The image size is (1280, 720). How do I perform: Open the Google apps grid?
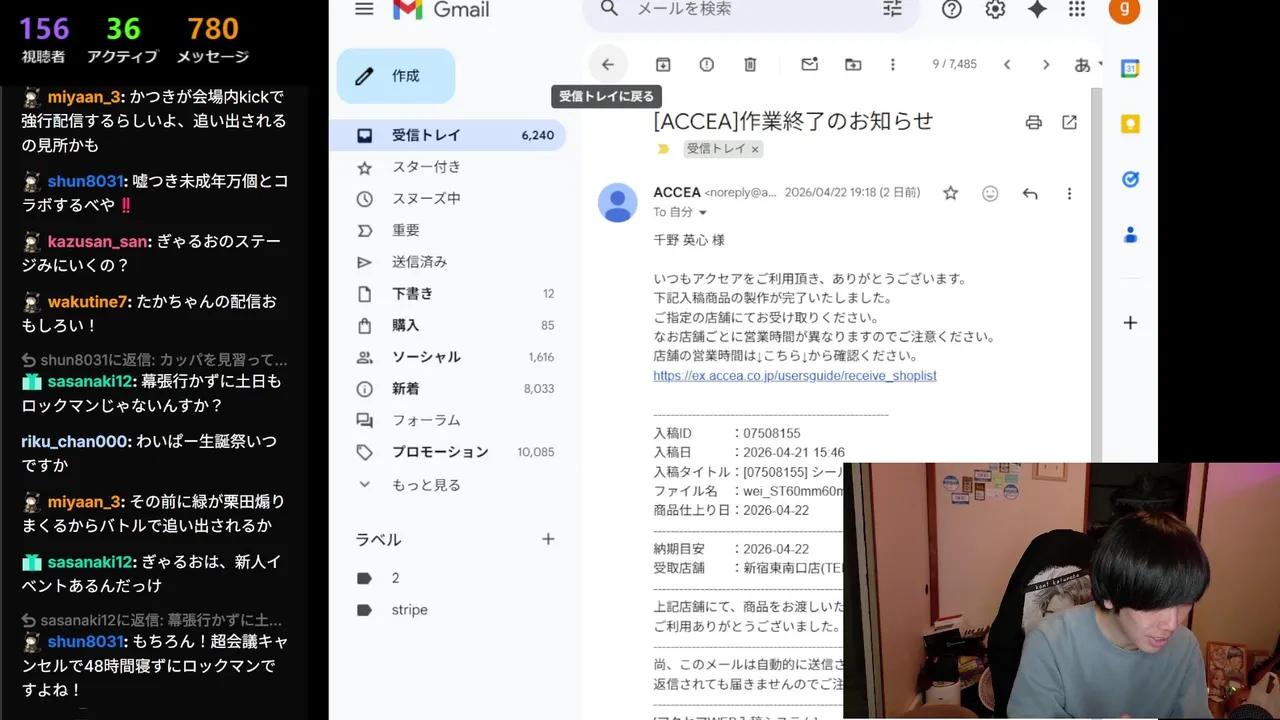pyautogui.click(x=1077, y=9)
